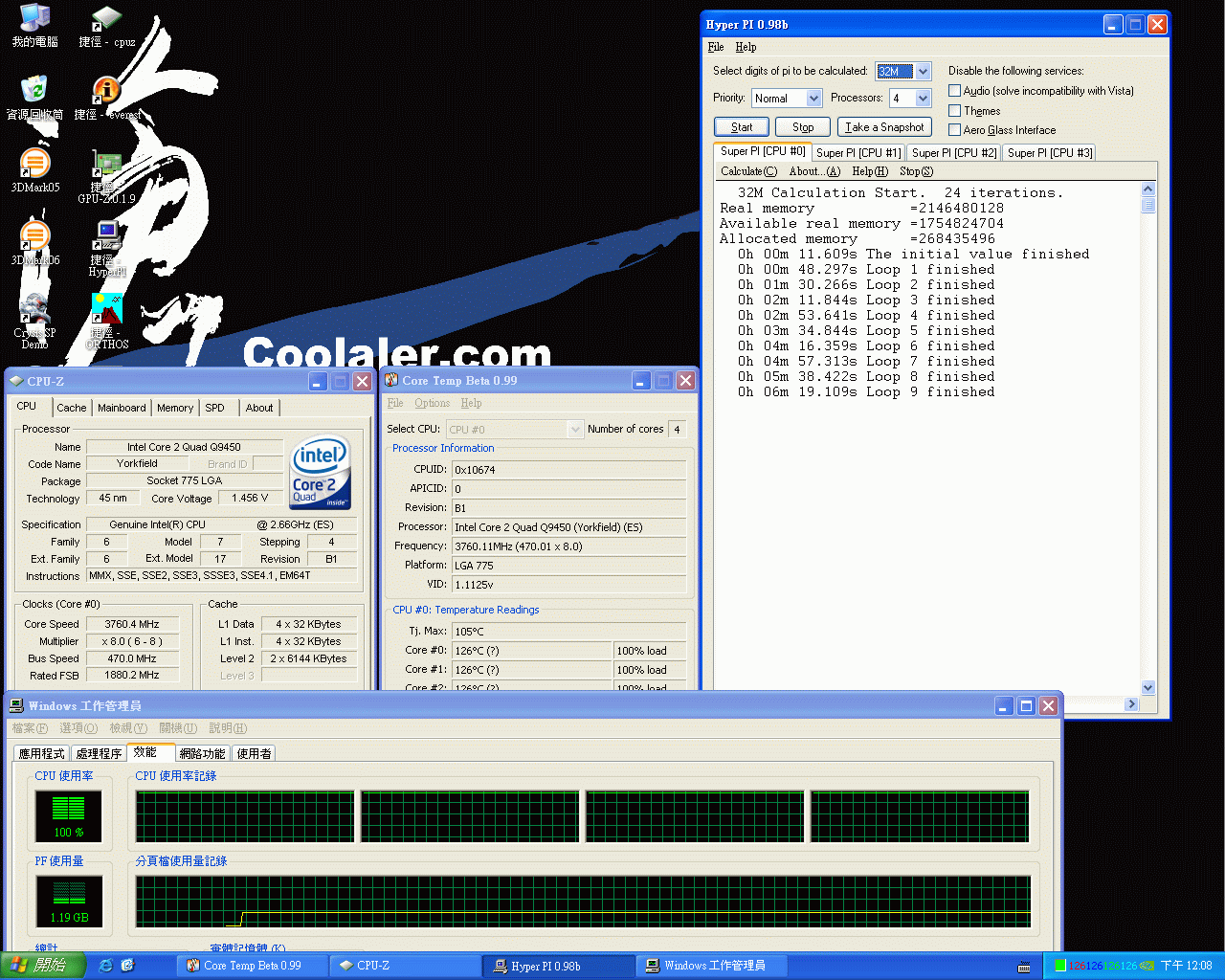1225x980 pixels.
Task: Switch to the Memory tab in CPU-Z
Action: click(175, 408)
